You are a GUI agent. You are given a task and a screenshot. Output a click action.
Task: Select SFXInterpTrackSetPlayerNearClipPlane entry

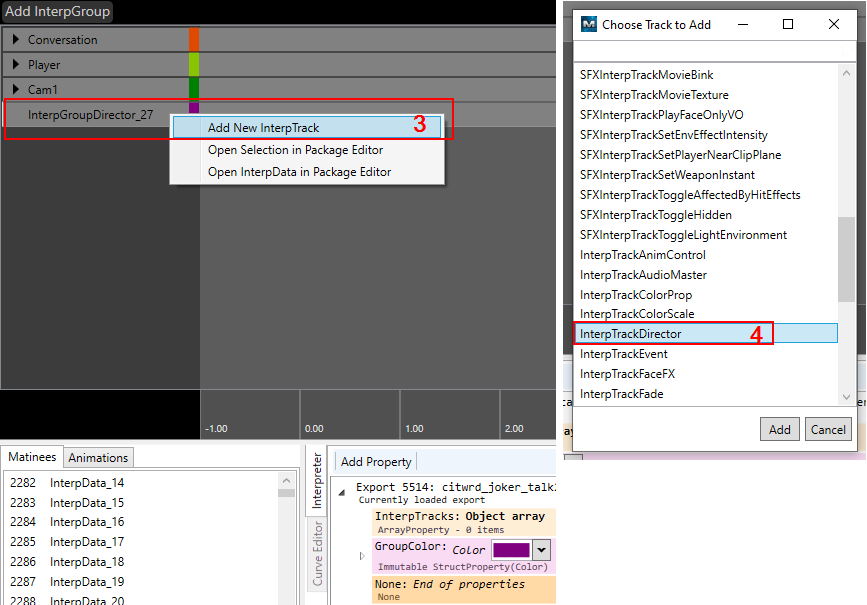[706, 154]
